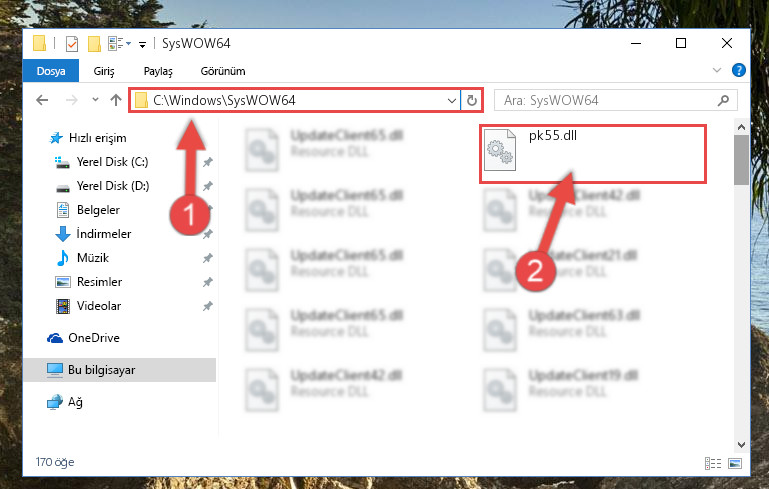Go up one folder level arrow

coord(116,100)
